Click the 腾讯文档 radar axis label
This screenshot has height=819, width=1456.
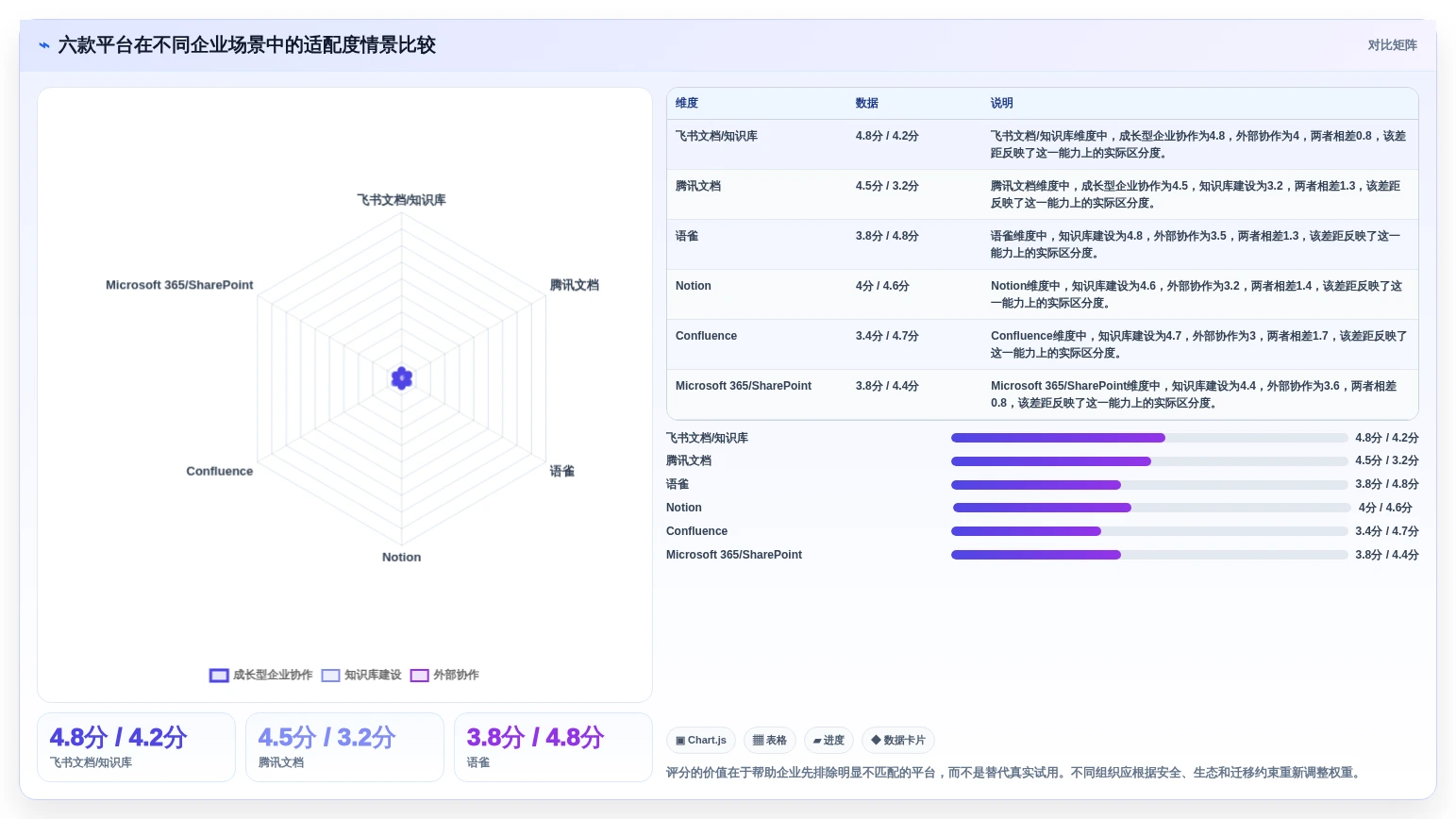[575, 285]
